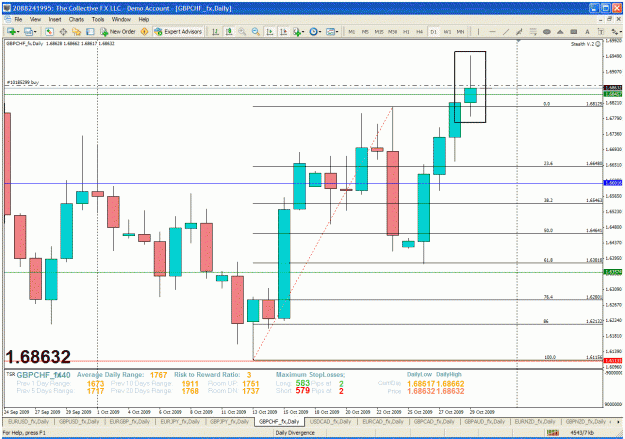The image size is (625, 439).
Task: Select the Horizontal Line drawing tool
Action: [492, 31]
